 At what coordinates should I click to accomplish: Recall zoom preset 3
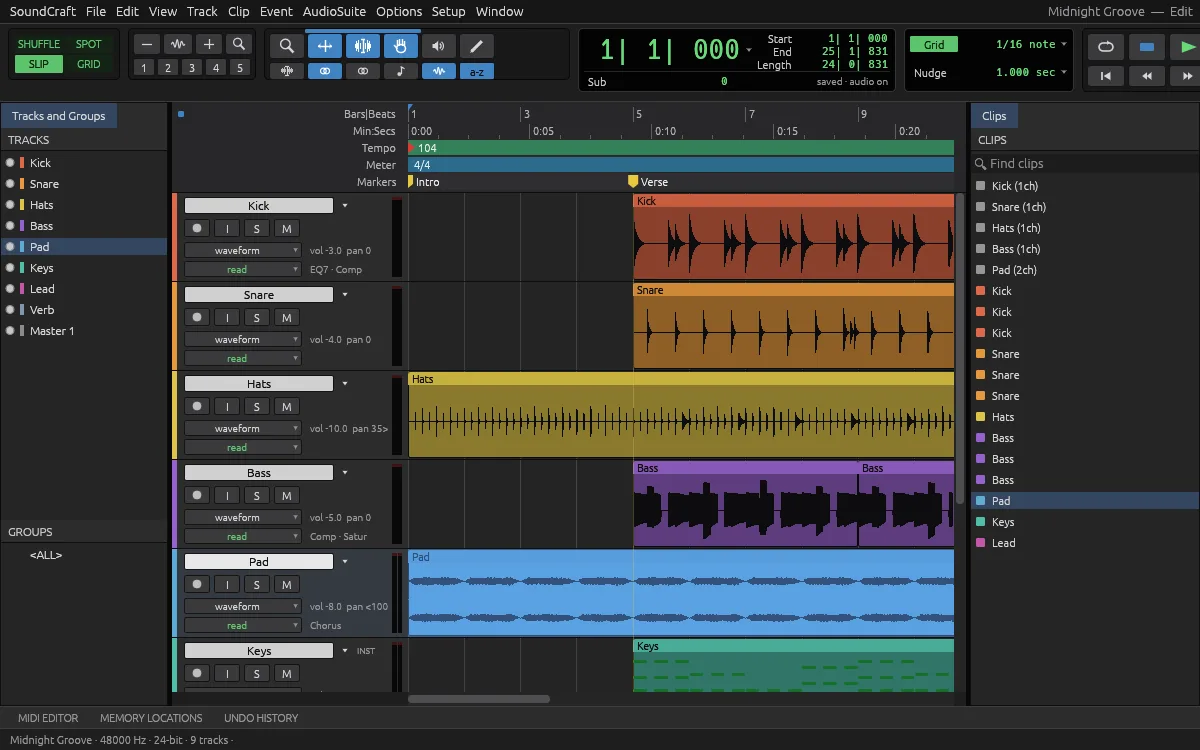tap(192, 68)
